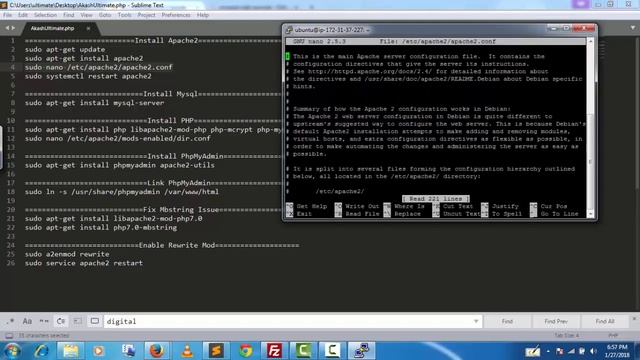Click line 4 'sudo nano /etc/apache2/apache2.conf'
This screenshot has width=640, height=360.
(x=98, y=67)
